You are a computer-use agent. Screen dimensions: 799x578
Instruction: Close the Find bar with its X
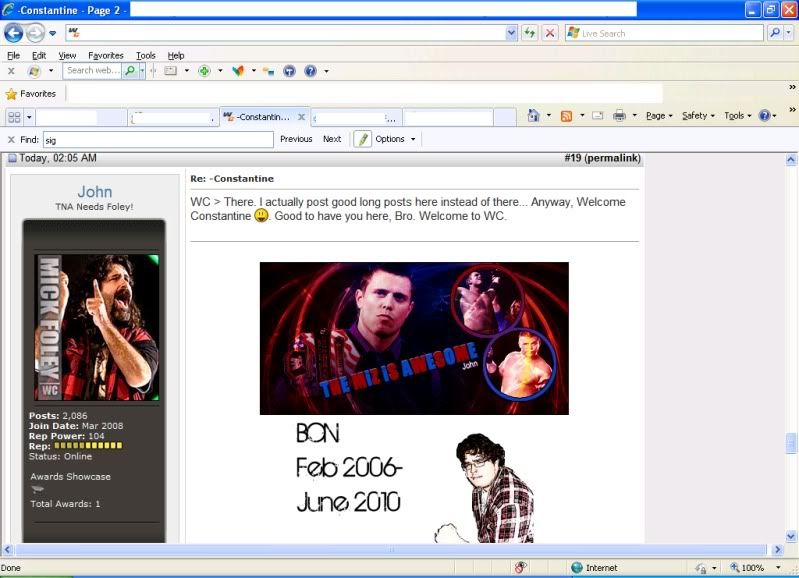(11, 139)
